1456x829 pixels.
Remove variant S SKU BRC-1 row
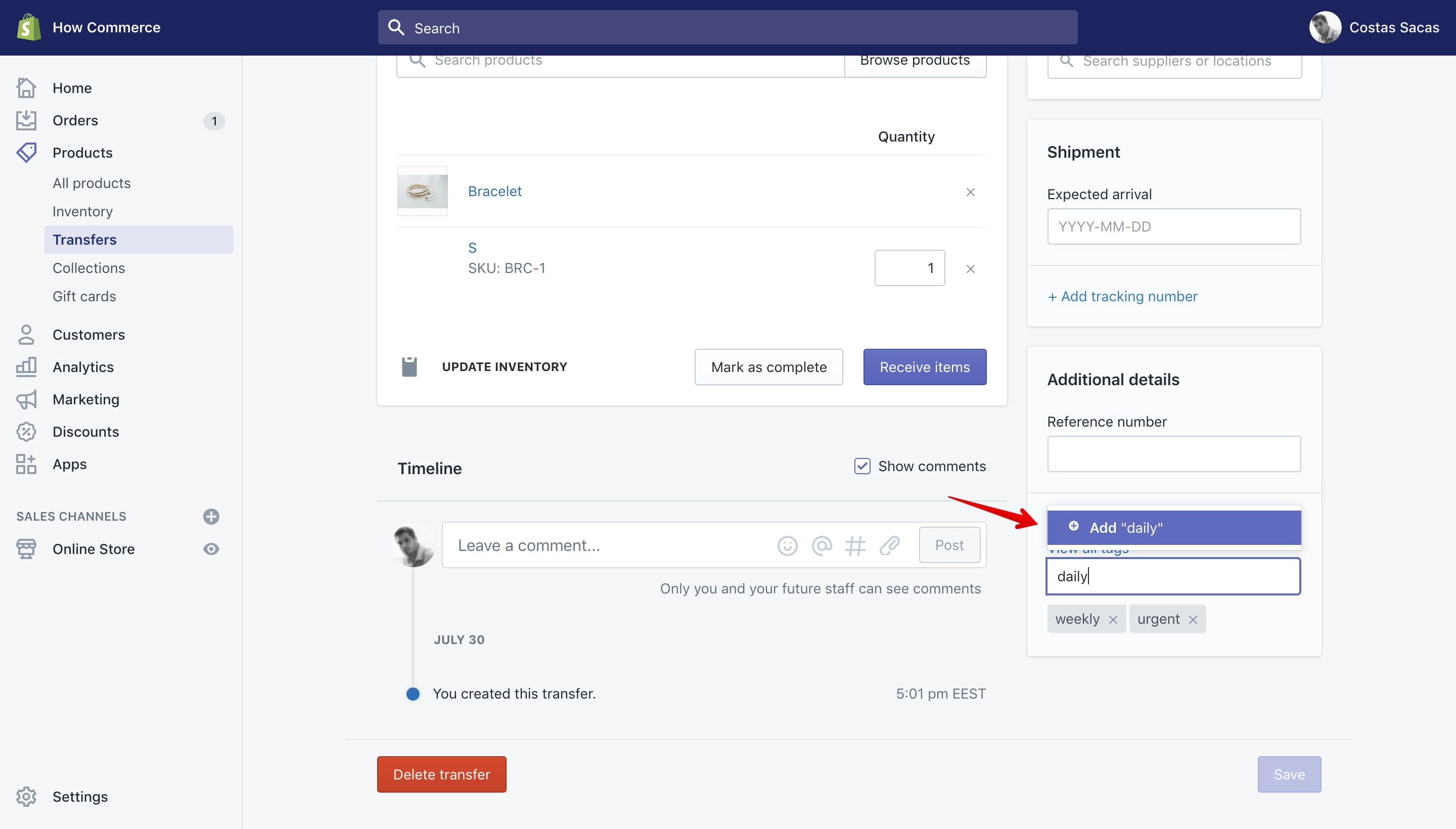pos(970,269)
